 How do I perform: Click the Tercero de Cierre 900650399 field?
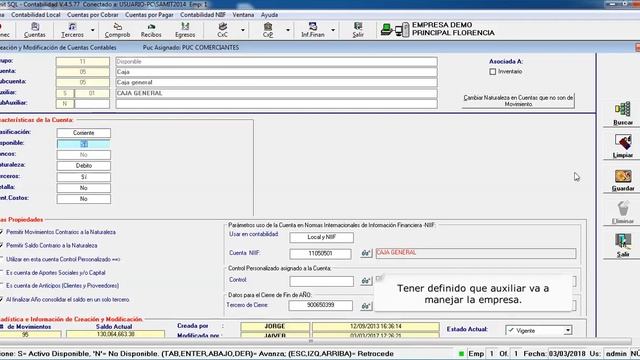[x=320, y=305]
